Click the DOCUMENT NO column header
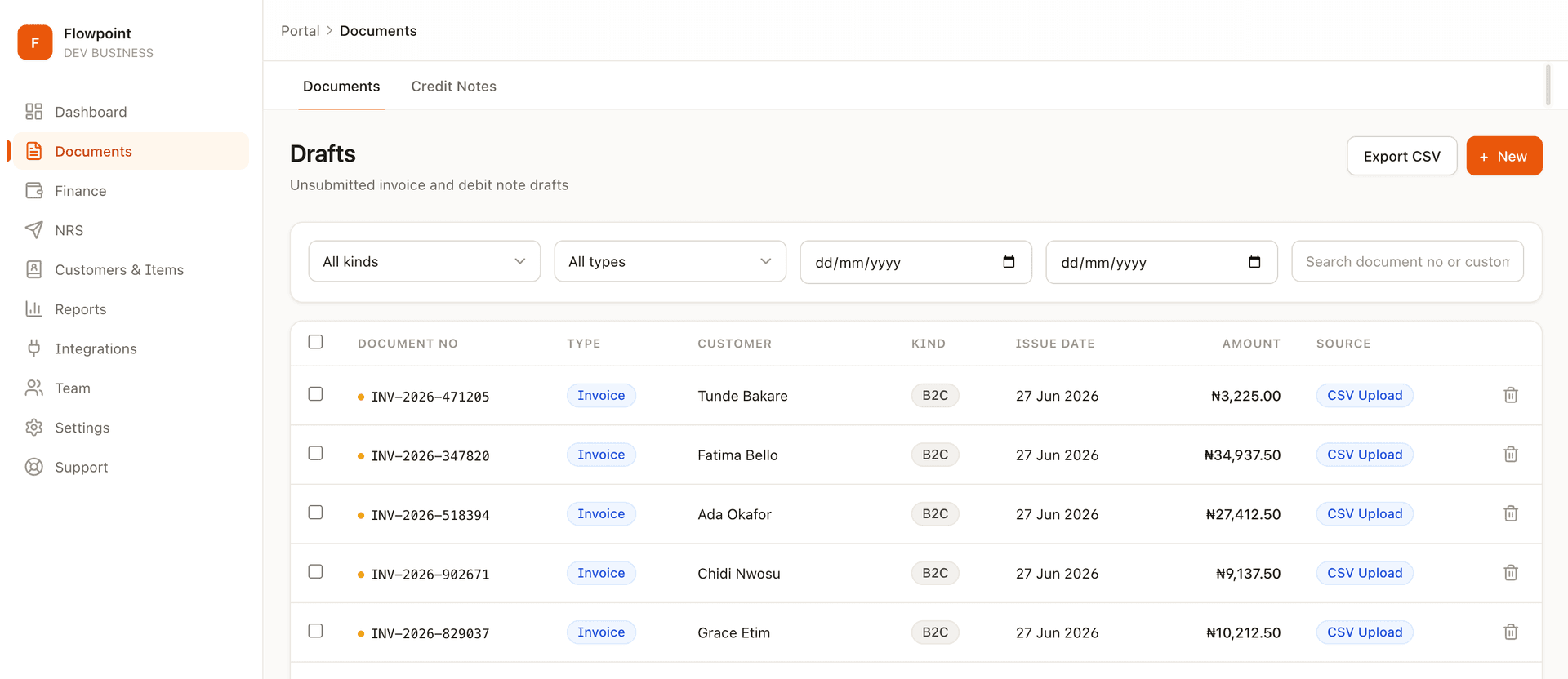Viewport: 1568px width, 679px height. click(408, 344)
